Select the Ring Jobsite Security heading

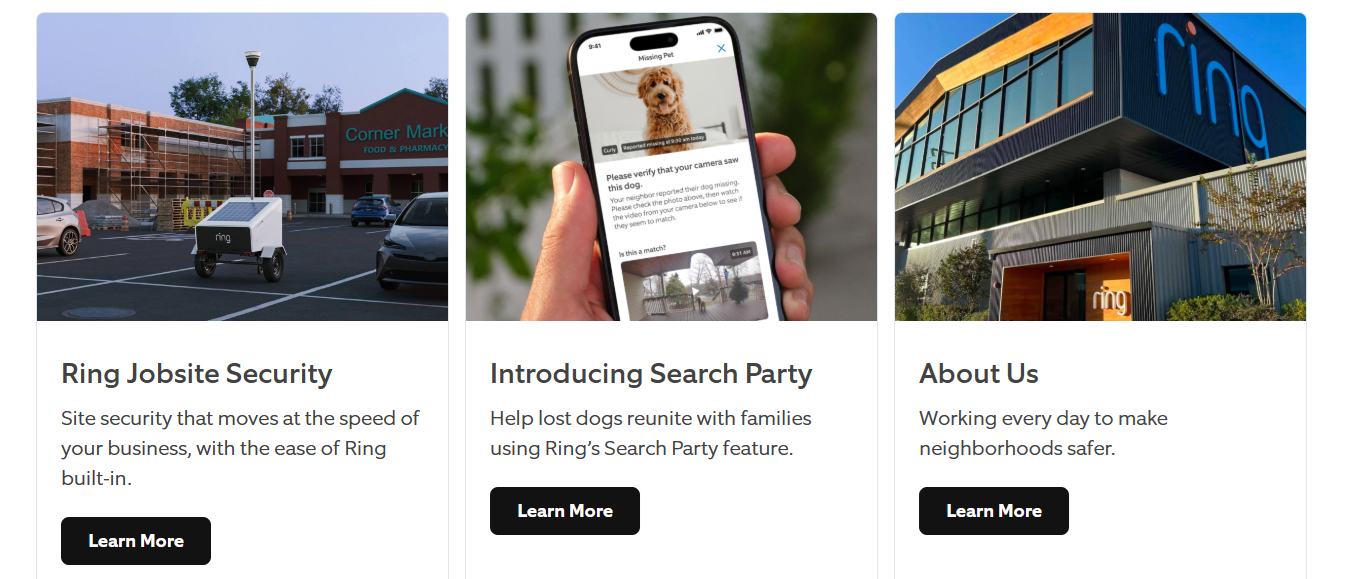coord(197,374)
